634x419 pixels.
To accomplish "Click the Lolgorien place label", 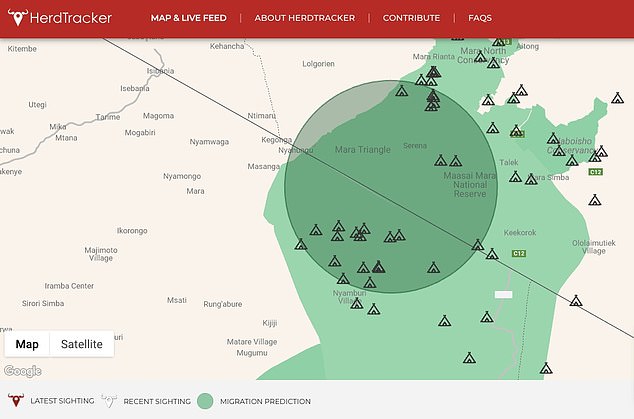I will [319, 64].
